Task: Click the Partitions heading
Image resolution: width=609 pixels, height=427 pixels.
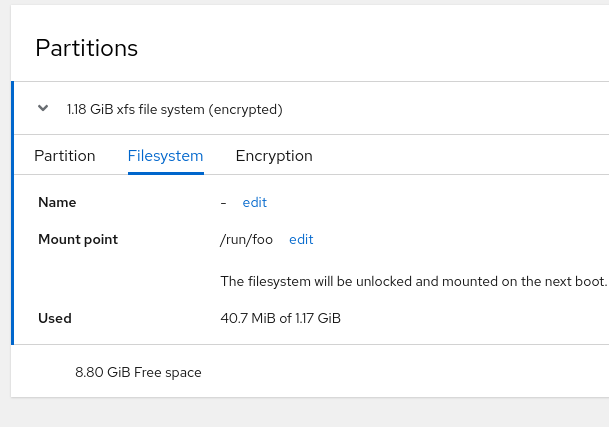Action: (86, 48)
